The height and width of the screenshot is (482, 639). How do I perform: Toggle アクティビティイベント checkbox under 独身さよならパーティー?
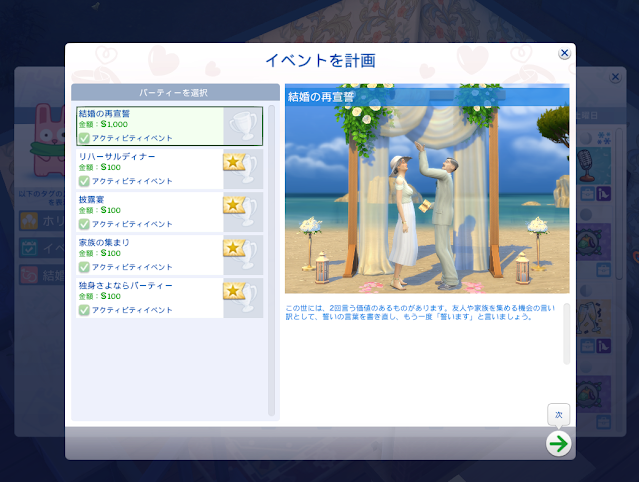coord(84,310)
